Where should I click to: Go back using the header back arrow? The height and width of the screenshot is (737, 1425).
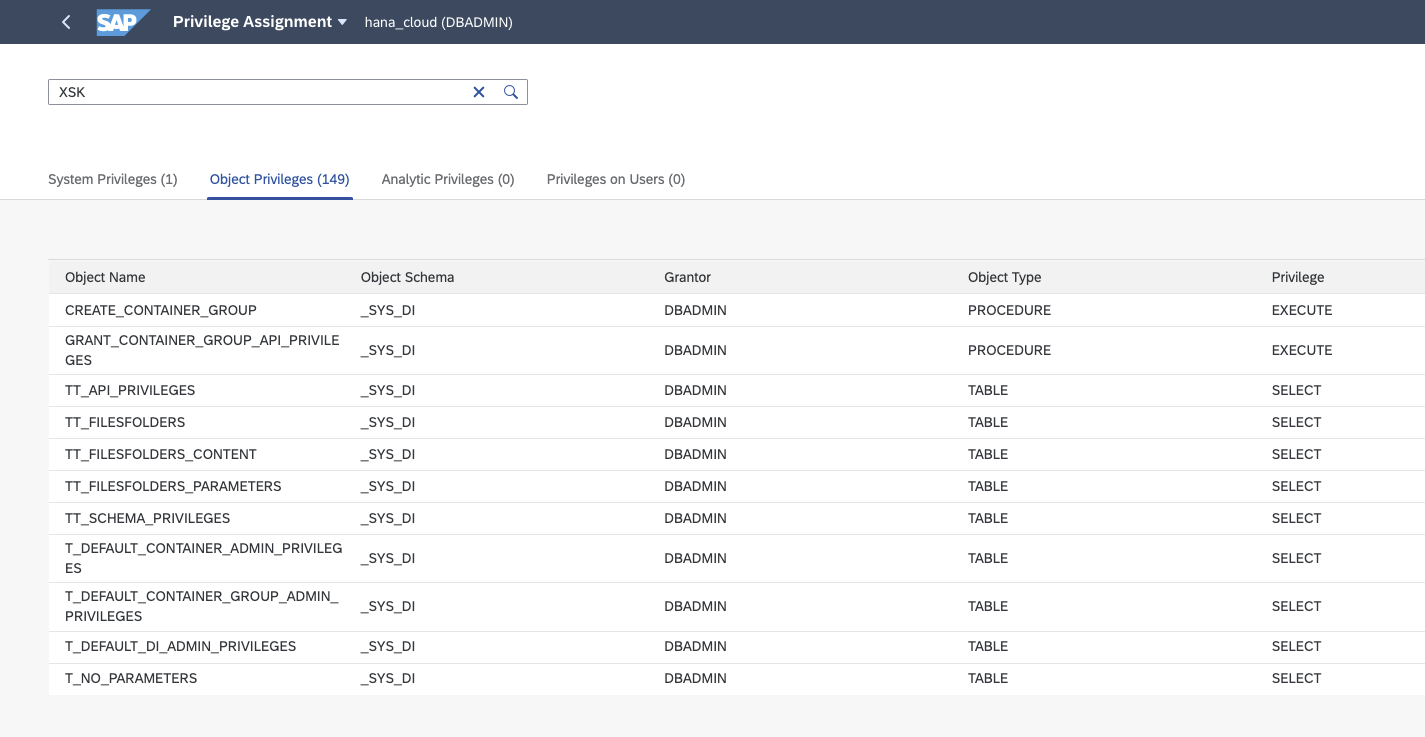[x=66, y=22]
